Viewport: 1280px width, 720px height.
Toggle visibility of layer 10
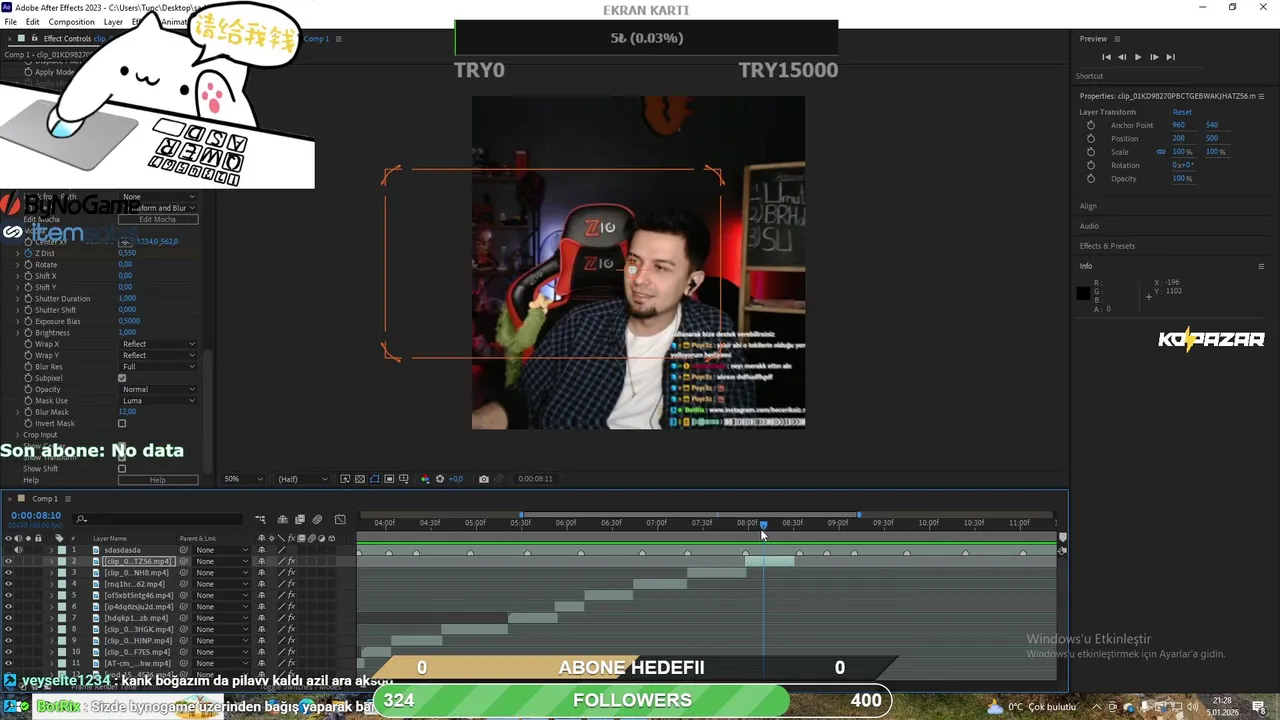click(8, 652)
